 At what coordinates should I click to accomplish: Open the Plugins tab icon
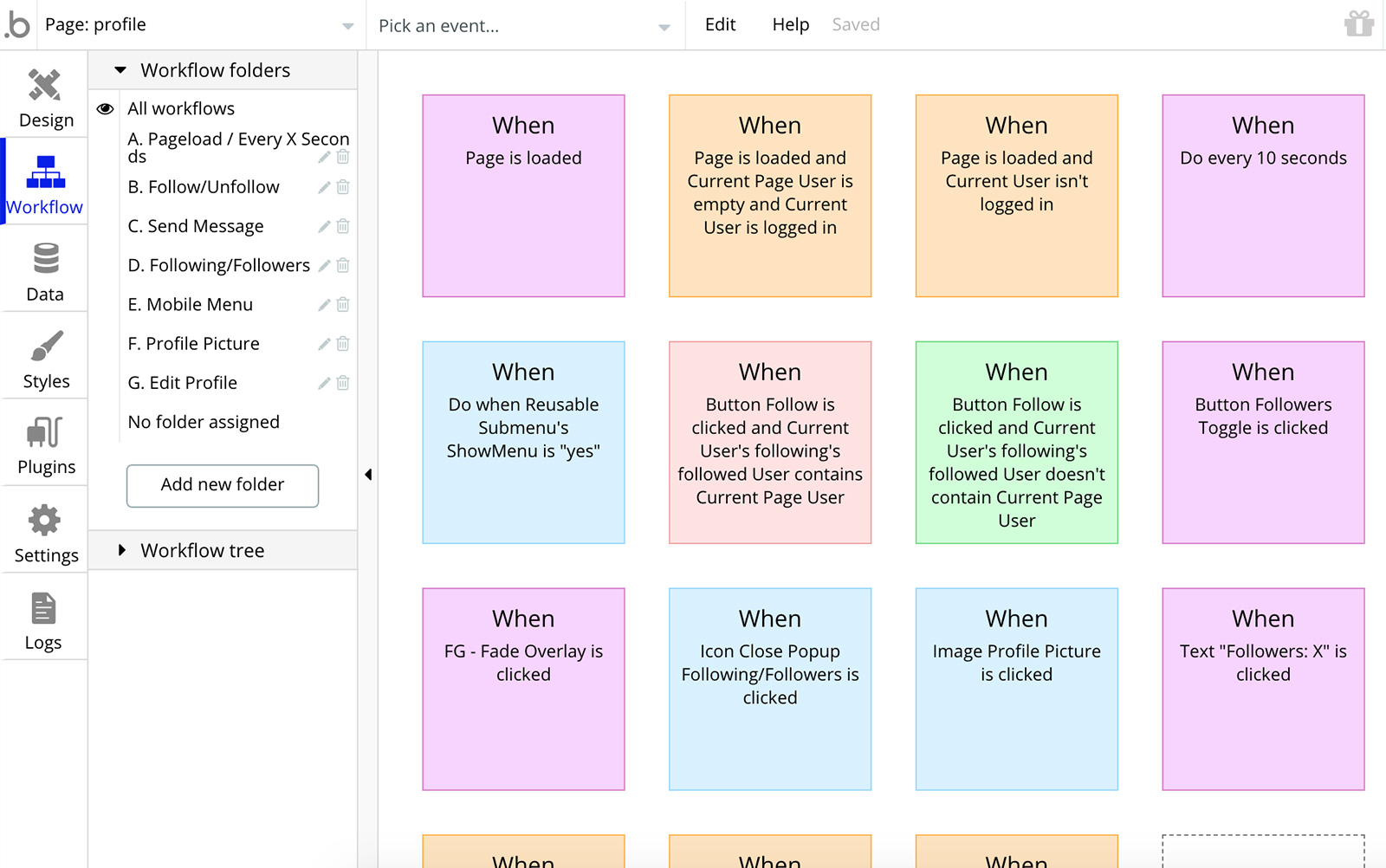click(x=45, y=431)
